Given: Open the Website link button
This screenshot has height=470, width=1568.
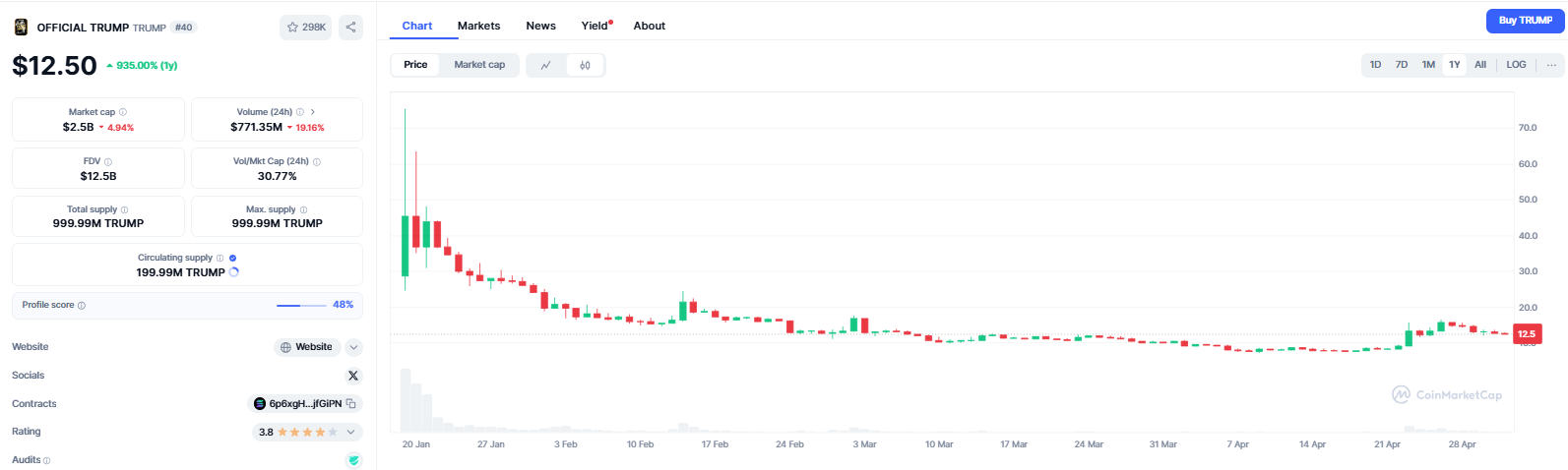Looking at the screenshot, I should click(x=306, y=347).
